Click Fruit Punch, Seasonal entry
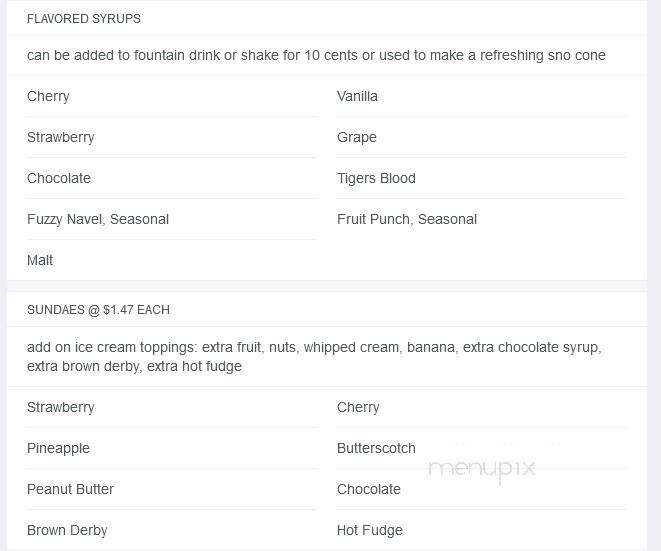Screen dimensions: 661x551 406,220
